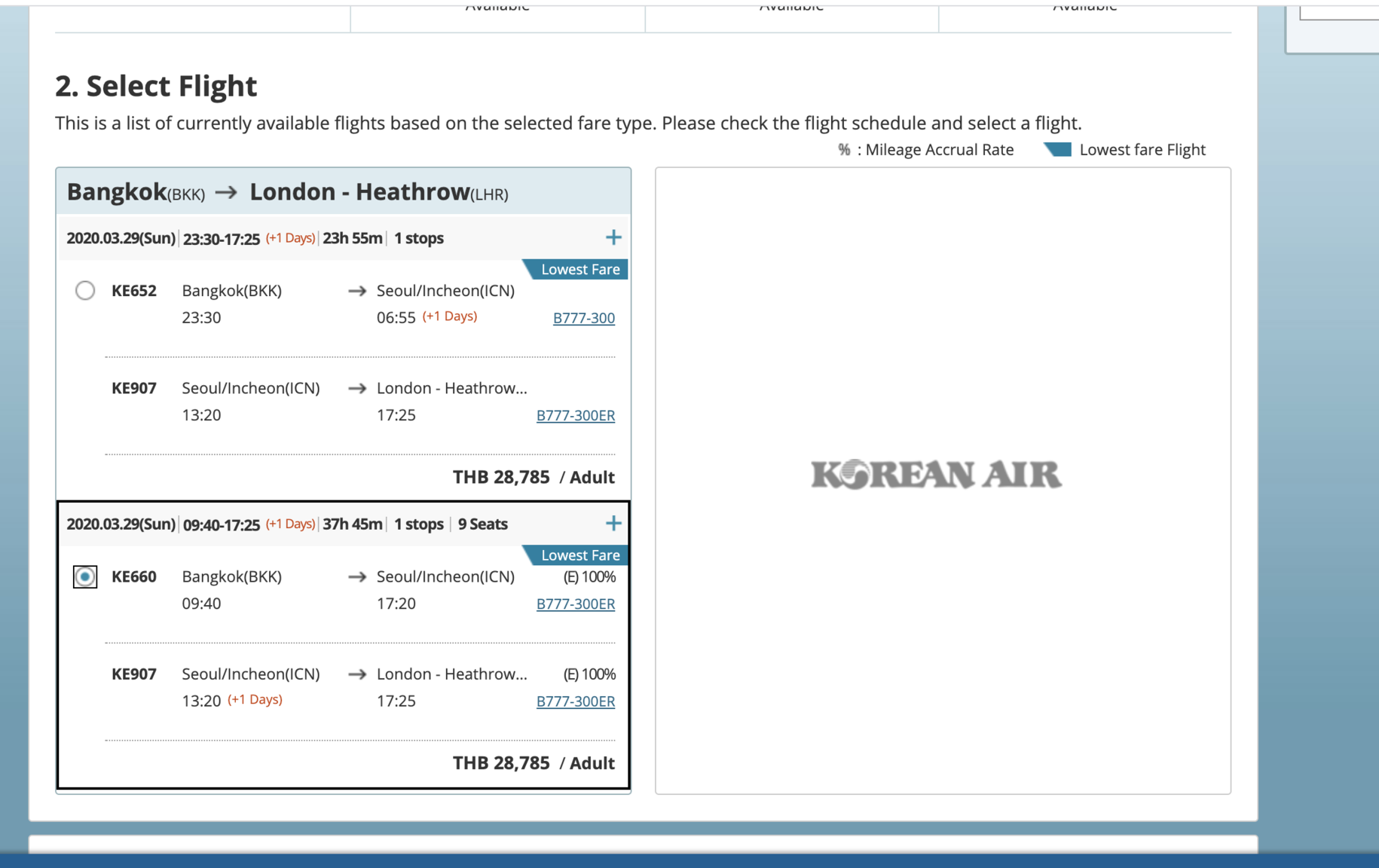
Task: Click the Lowest fare Flight legend icon
Action: [x=1058, y=149]
